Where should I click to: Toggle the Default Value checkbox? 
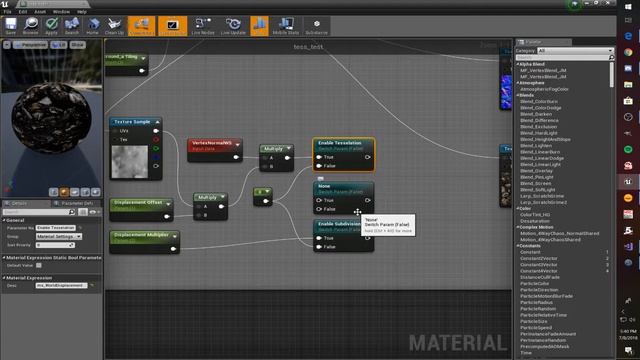(39, 265)
